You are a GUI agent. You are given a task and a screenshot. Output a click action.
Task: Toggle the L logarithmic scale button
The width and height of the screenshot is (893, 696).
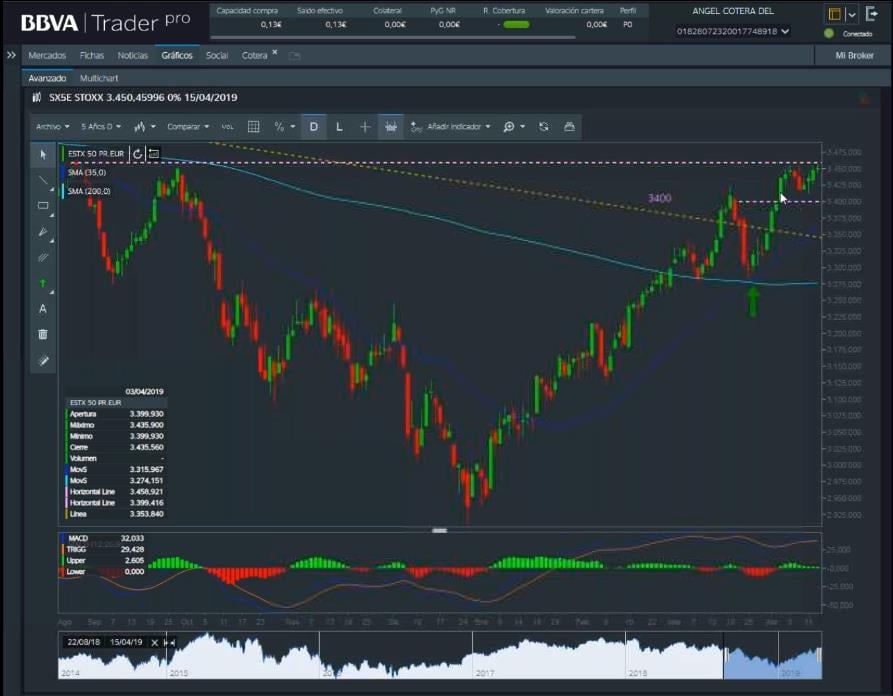point(339,127)
